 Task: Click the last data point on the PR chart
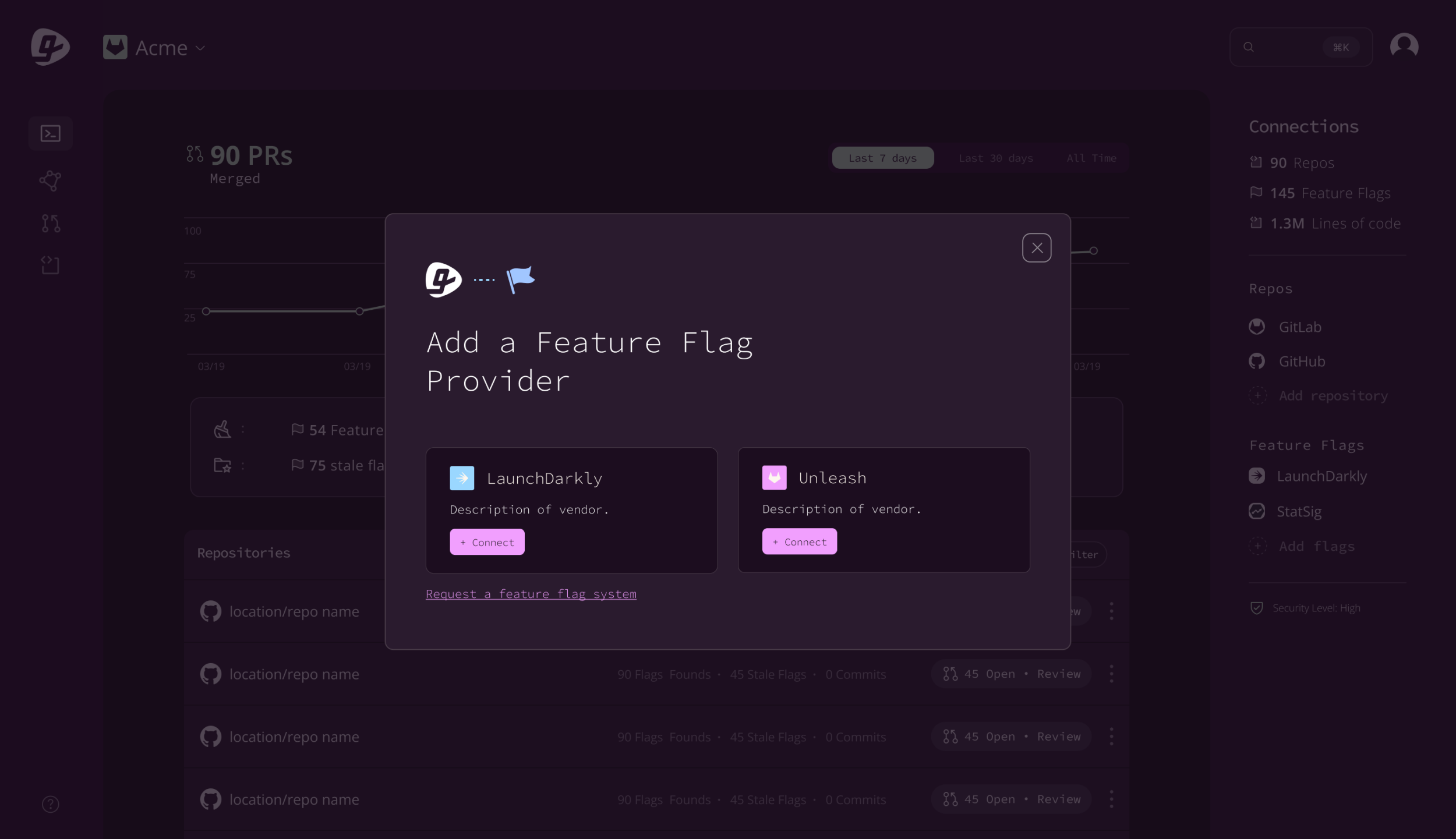coord(1093,251)
